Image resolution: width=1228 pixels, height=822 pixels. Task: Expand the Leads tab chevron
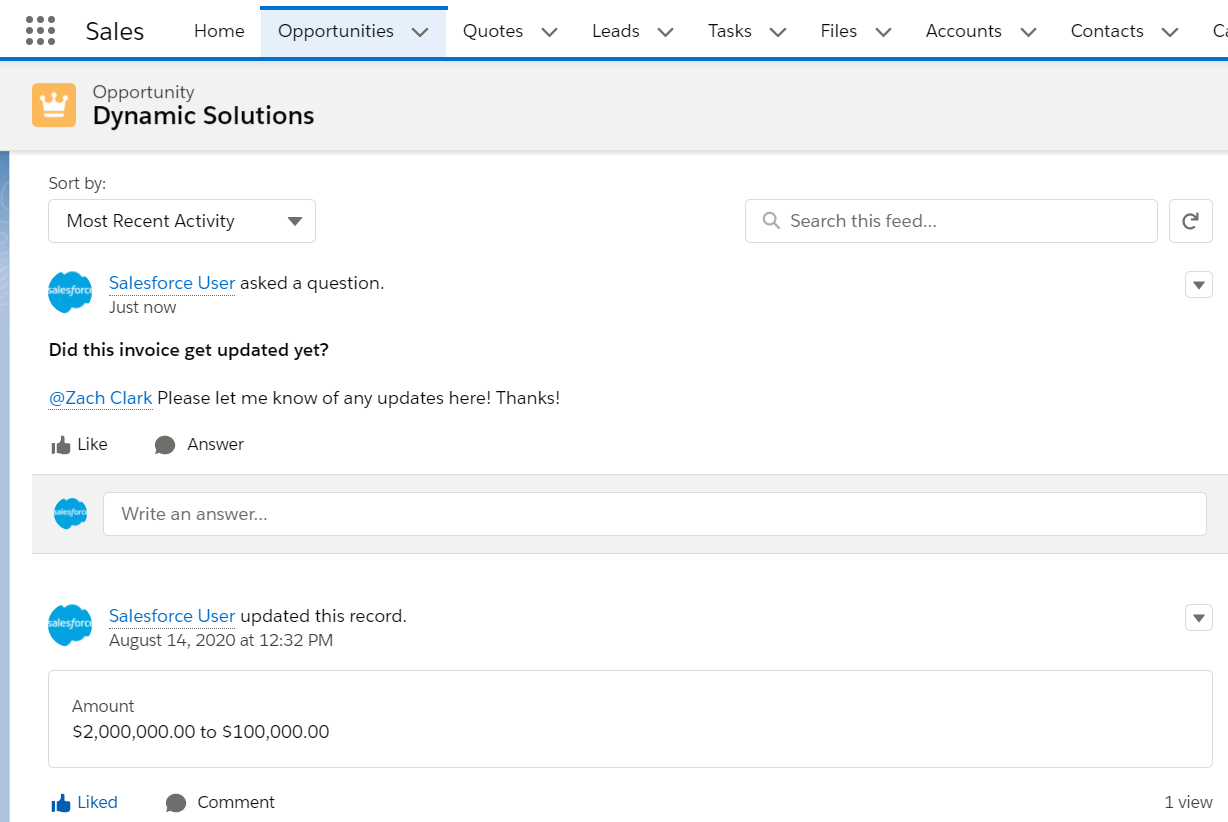tap(665, 32)
